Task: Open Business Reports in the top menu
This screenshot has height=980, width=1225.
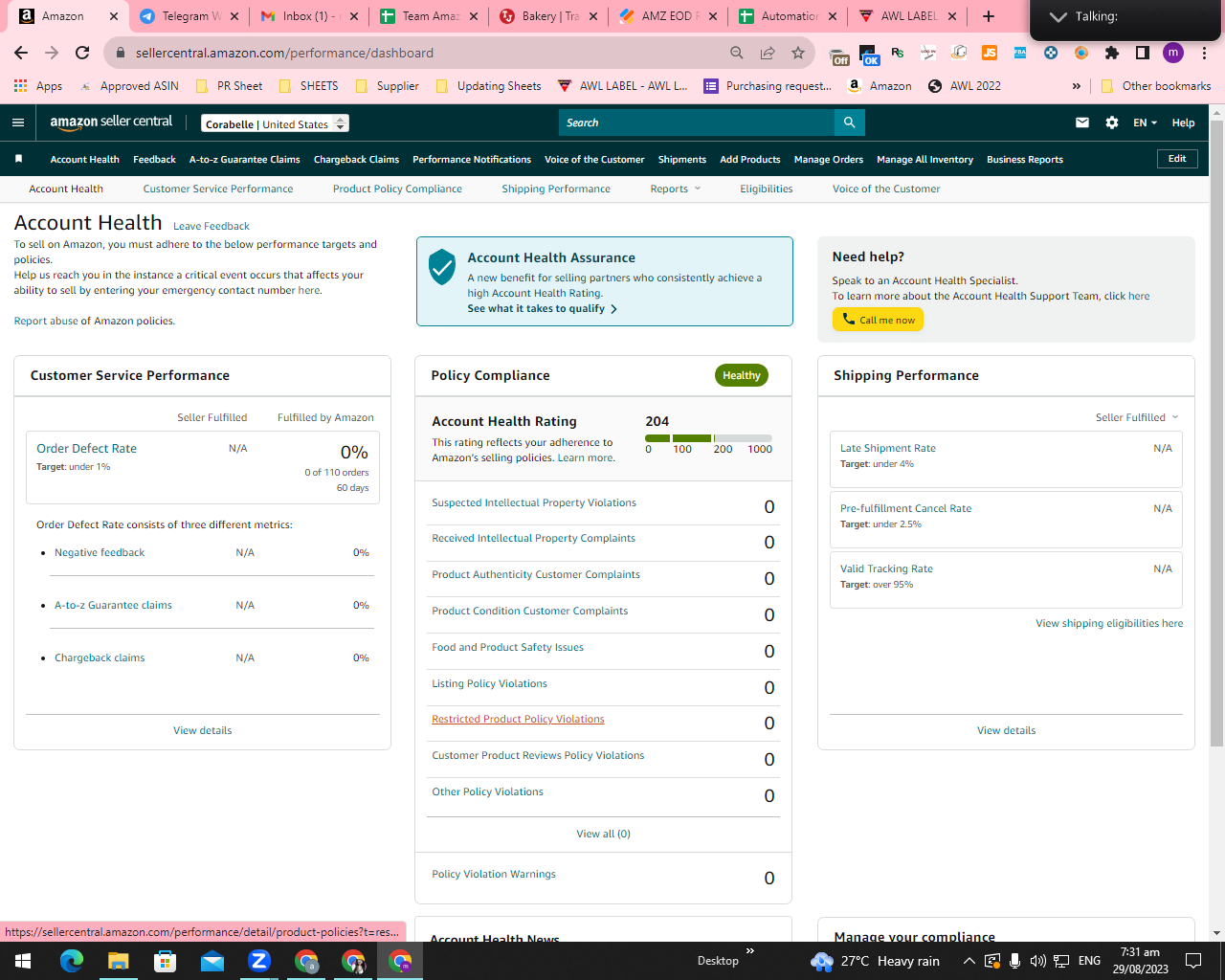Action: [1025, 159]
